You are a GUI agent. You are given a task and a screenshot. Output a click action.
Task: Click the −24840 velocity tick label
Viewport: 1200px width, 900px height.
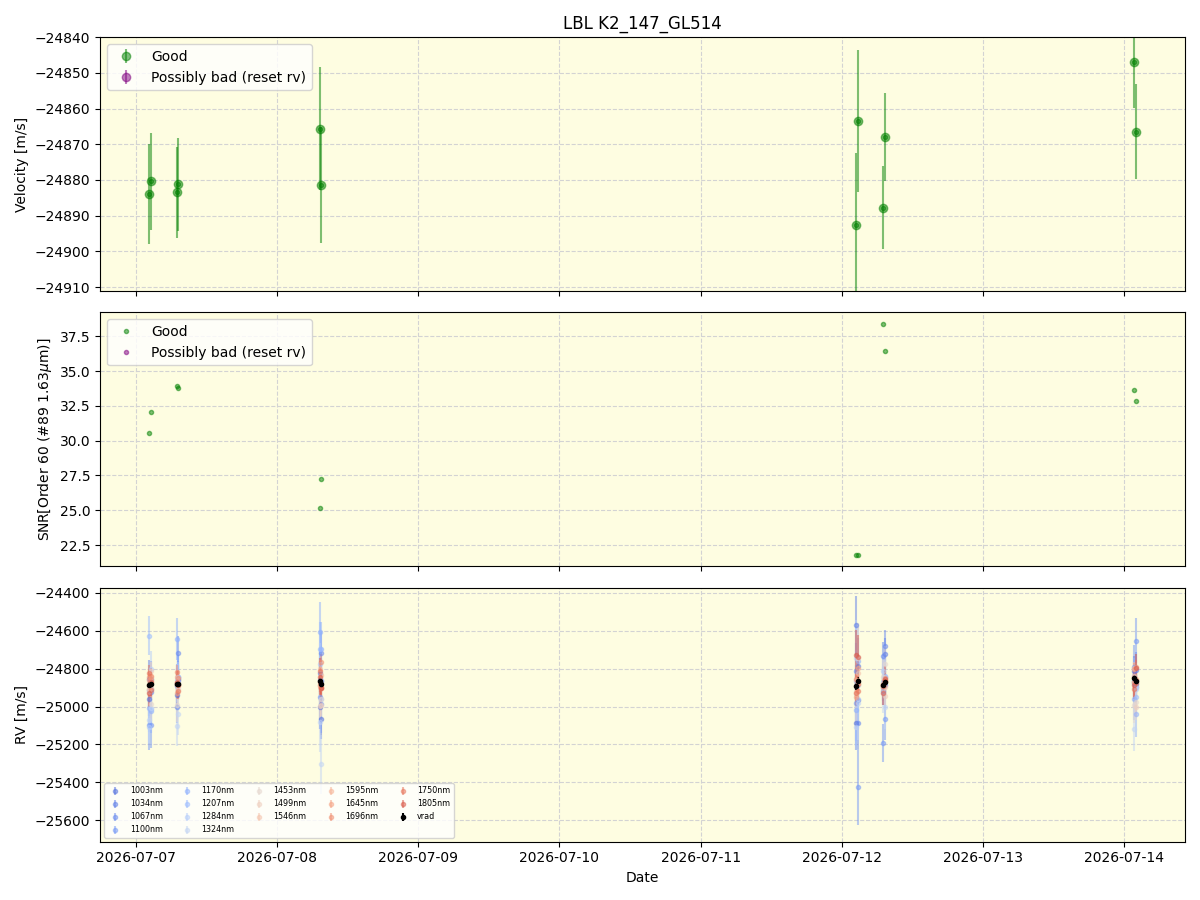[x=63, y=38]
